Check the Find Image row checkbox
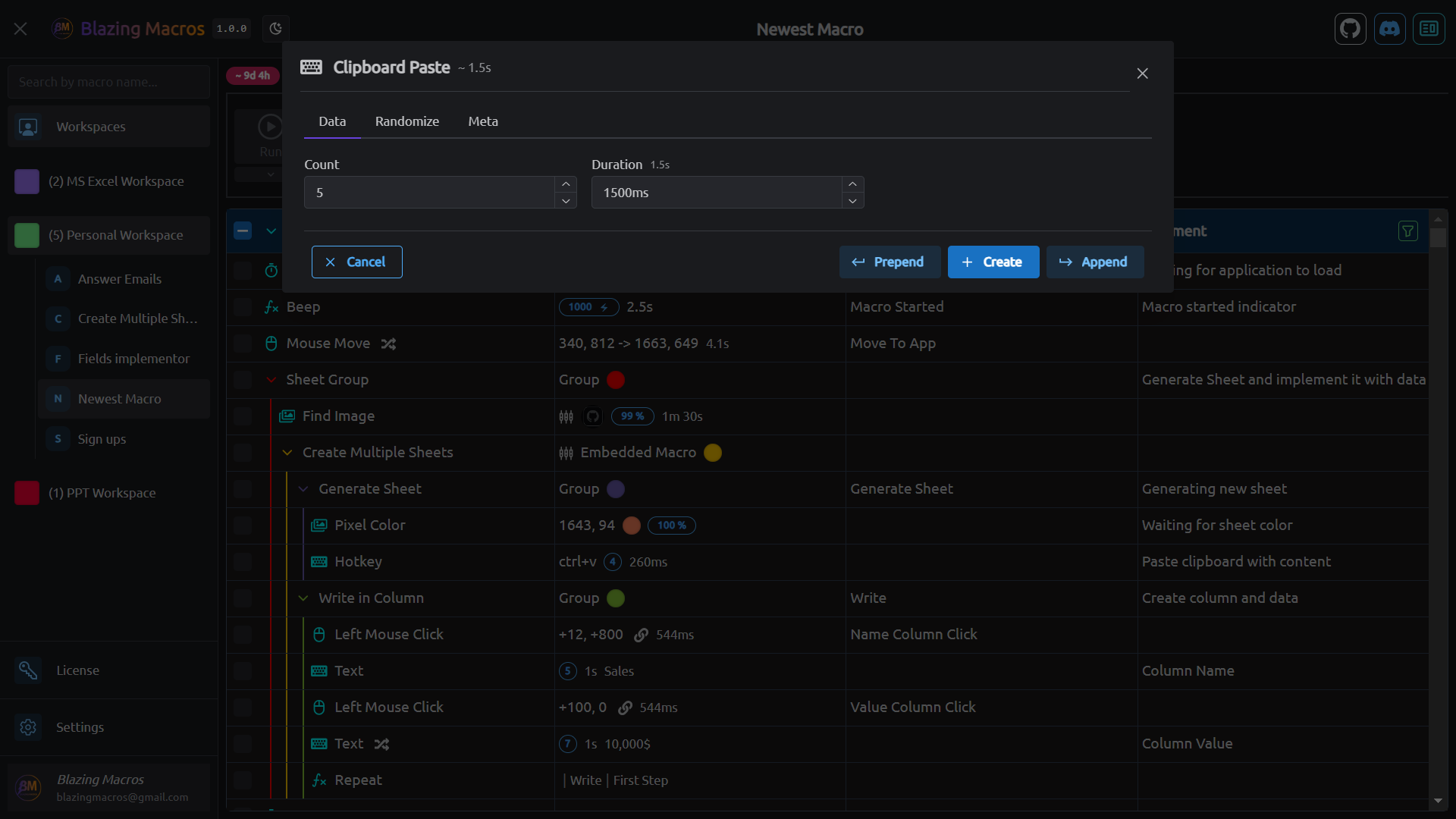This screenshot has width=1456, height=819. (x=243, y=416)
